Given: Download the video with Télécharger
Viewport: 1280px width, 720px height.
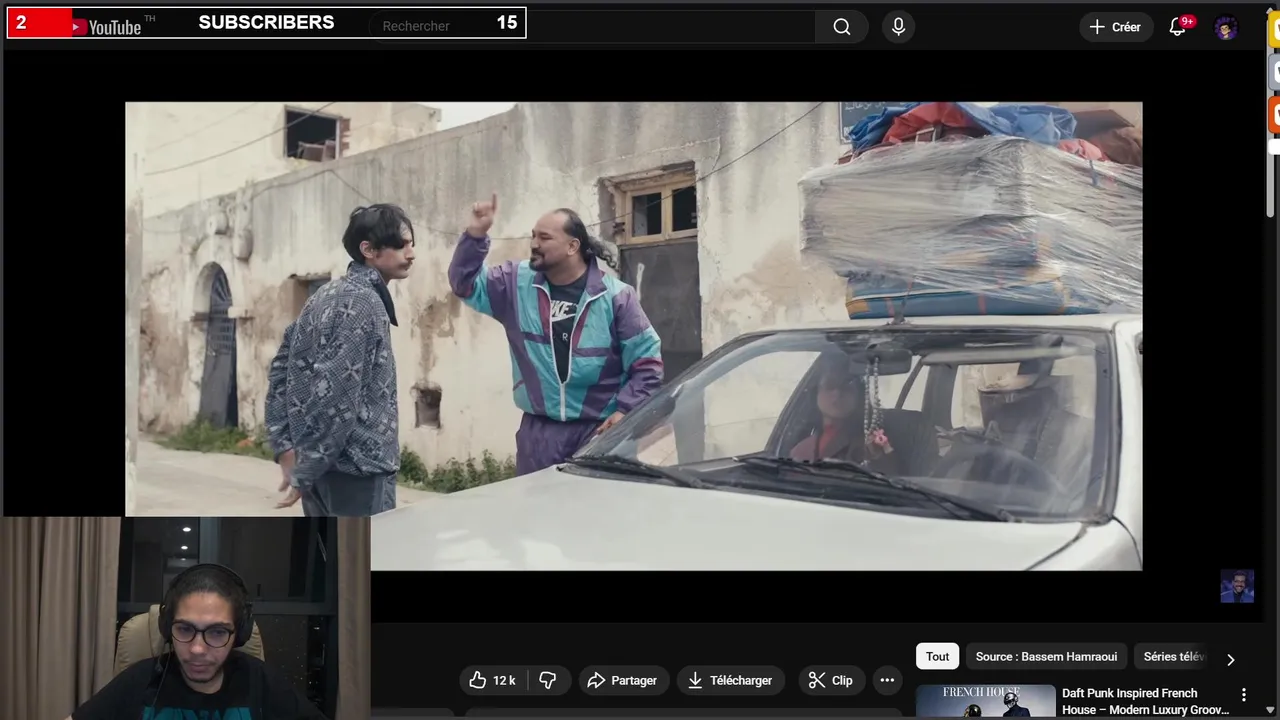Looking at the screenshot, I should [x=731, y=680].
